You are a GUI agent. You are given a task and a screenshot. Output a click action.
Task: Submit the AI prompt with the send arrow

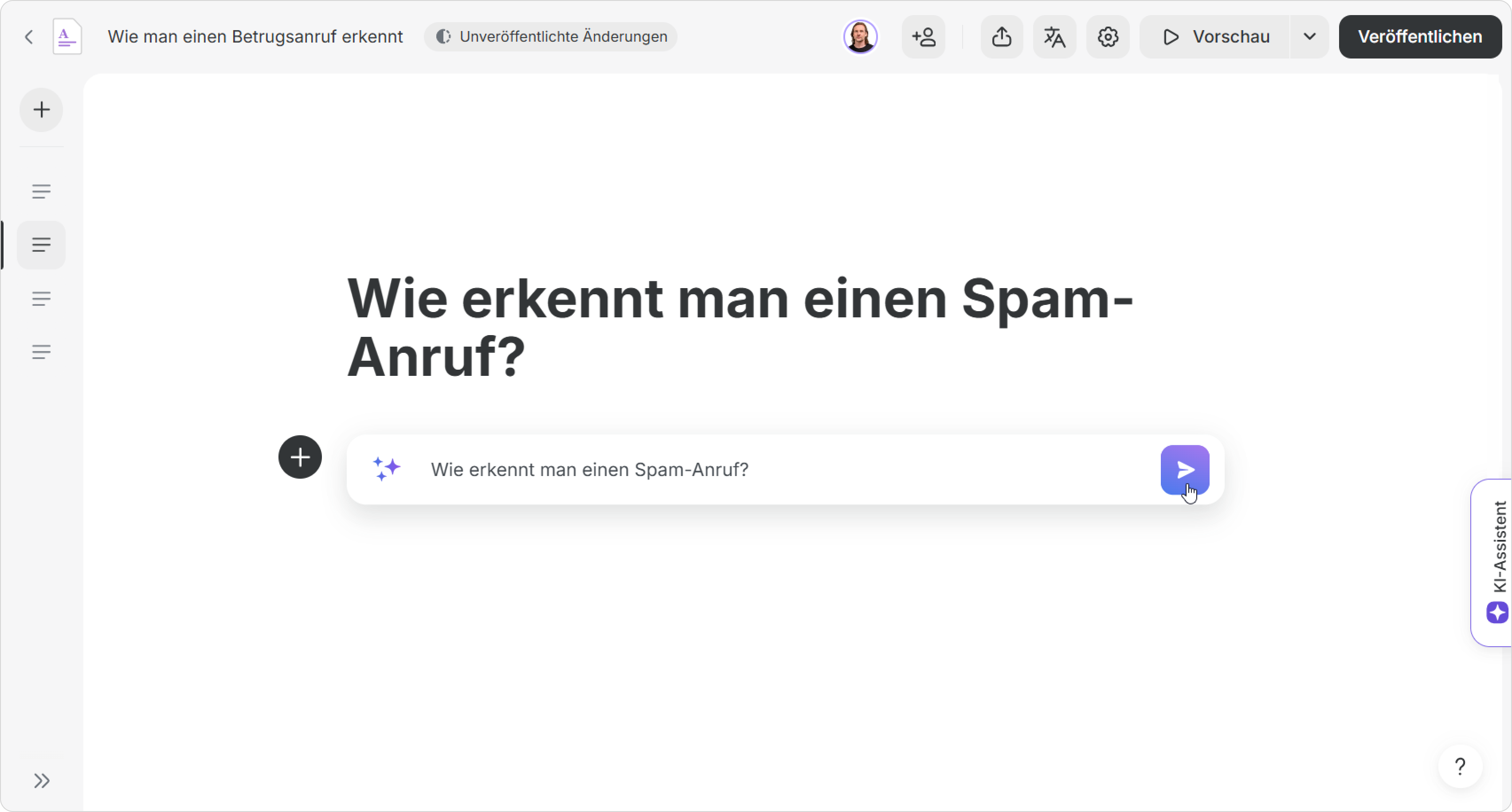(x=1184, y=469)
